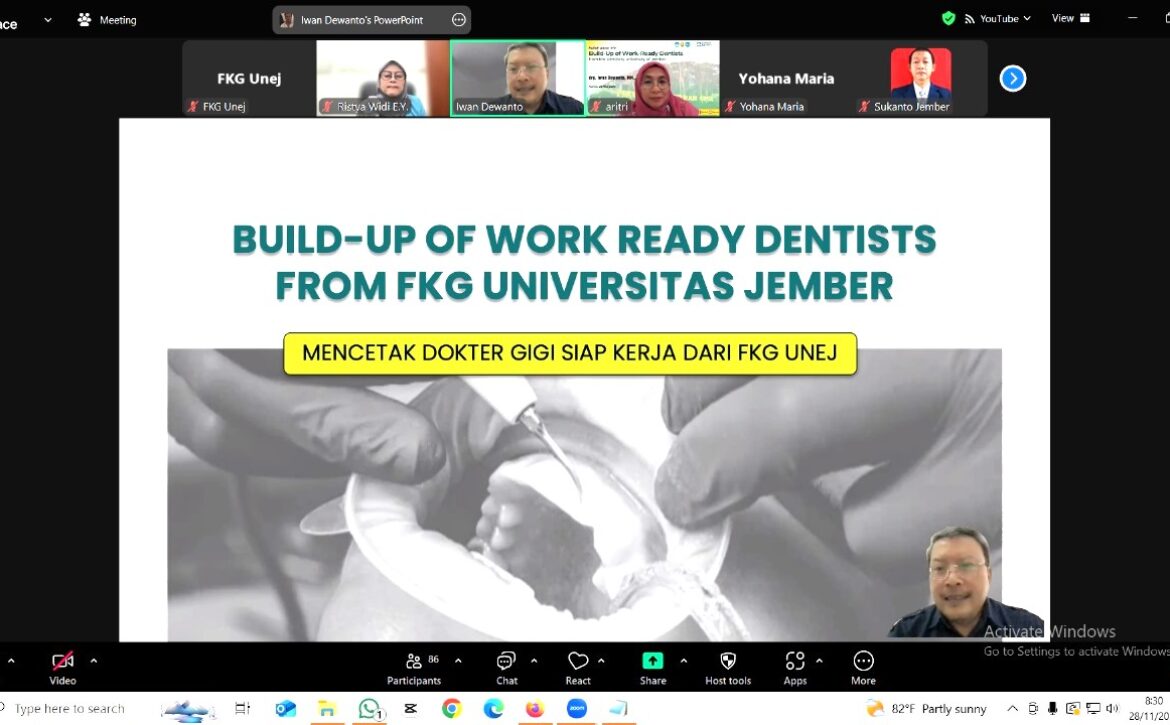Click the yellow MENCETAK DOKTER GIGI banner
Image resolution: width=1170 pixels, height=725 pixels.
[570, 354]
